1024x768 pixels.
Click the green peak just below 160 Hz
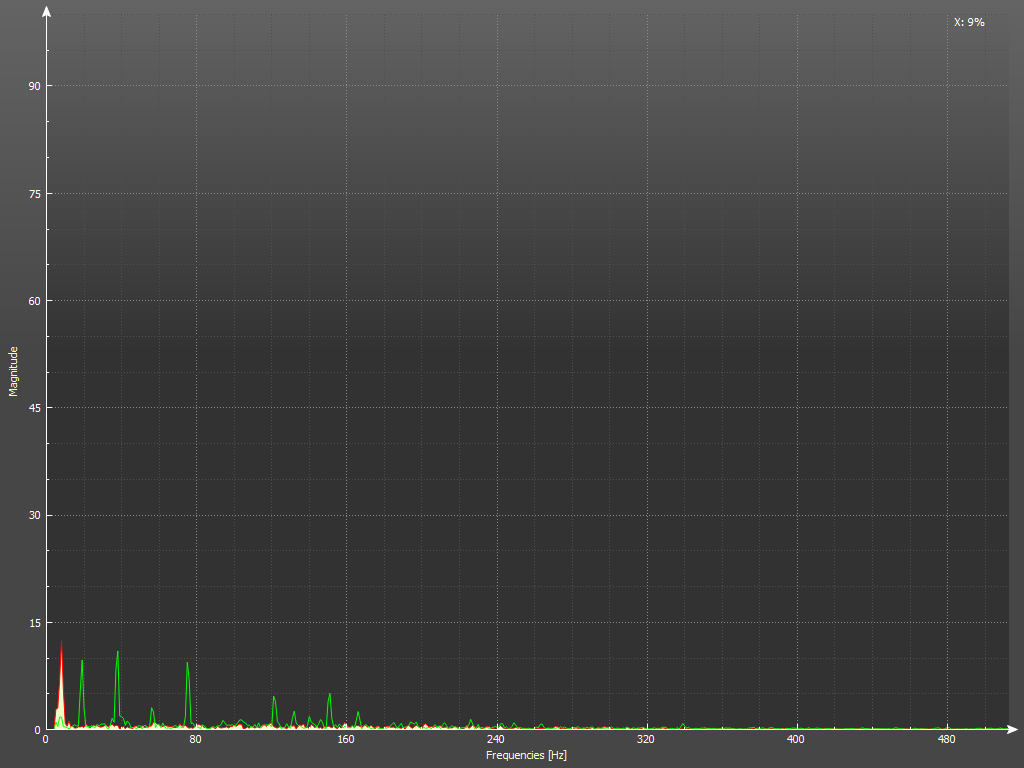click(x=330, y=709)
